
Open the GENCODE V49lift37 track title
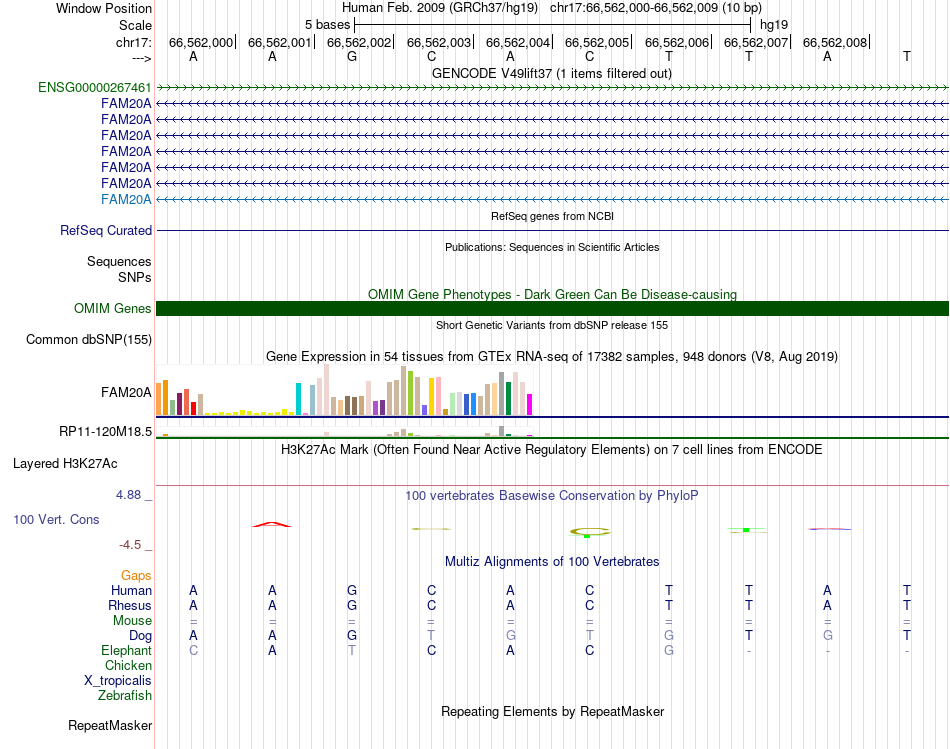[x=552, y=73]
